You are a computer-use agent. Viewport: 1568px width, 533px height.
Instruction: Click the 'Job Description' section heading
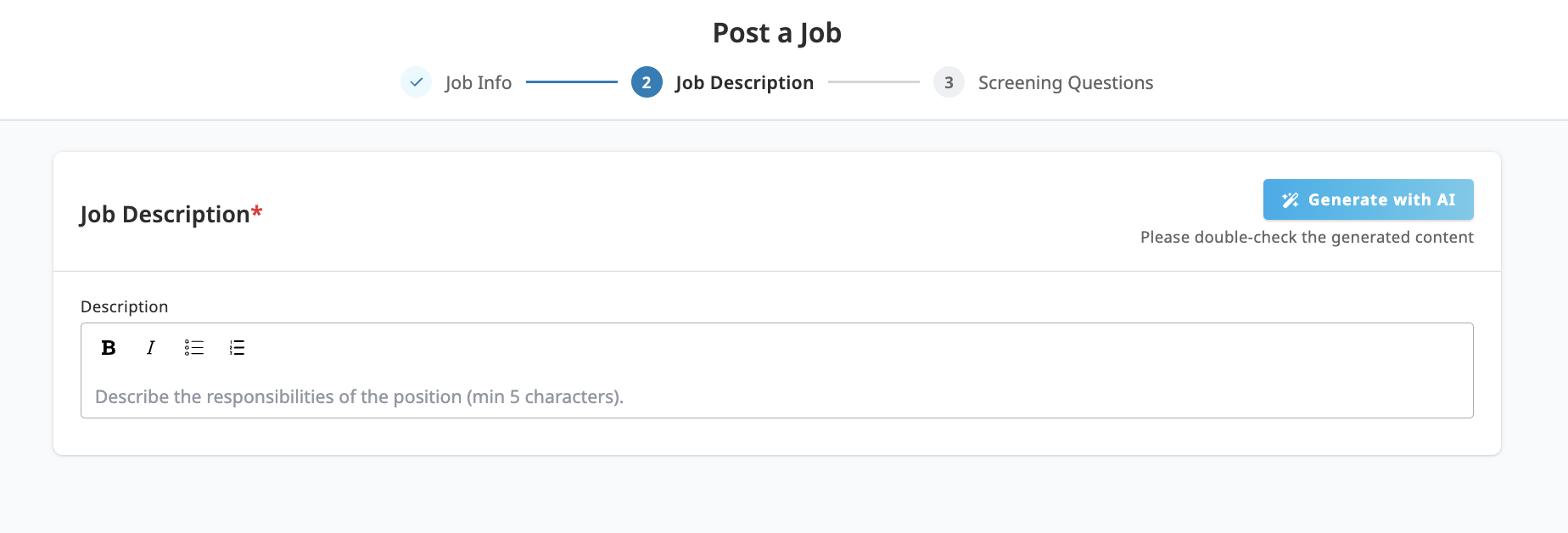(171, 214)
